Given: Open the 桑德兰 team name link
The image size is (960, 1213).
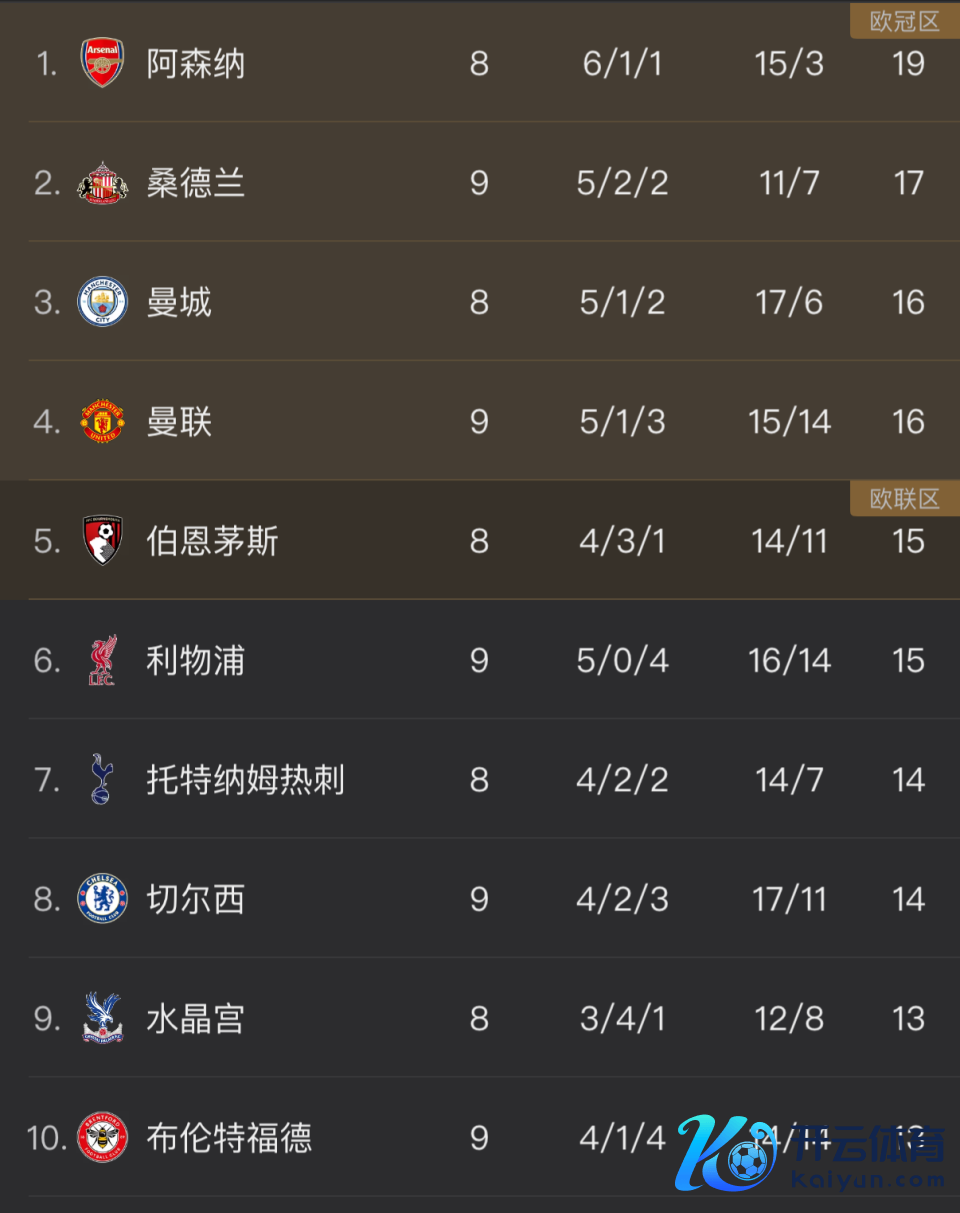Looking at the screenshot, I should click(195, 183).
